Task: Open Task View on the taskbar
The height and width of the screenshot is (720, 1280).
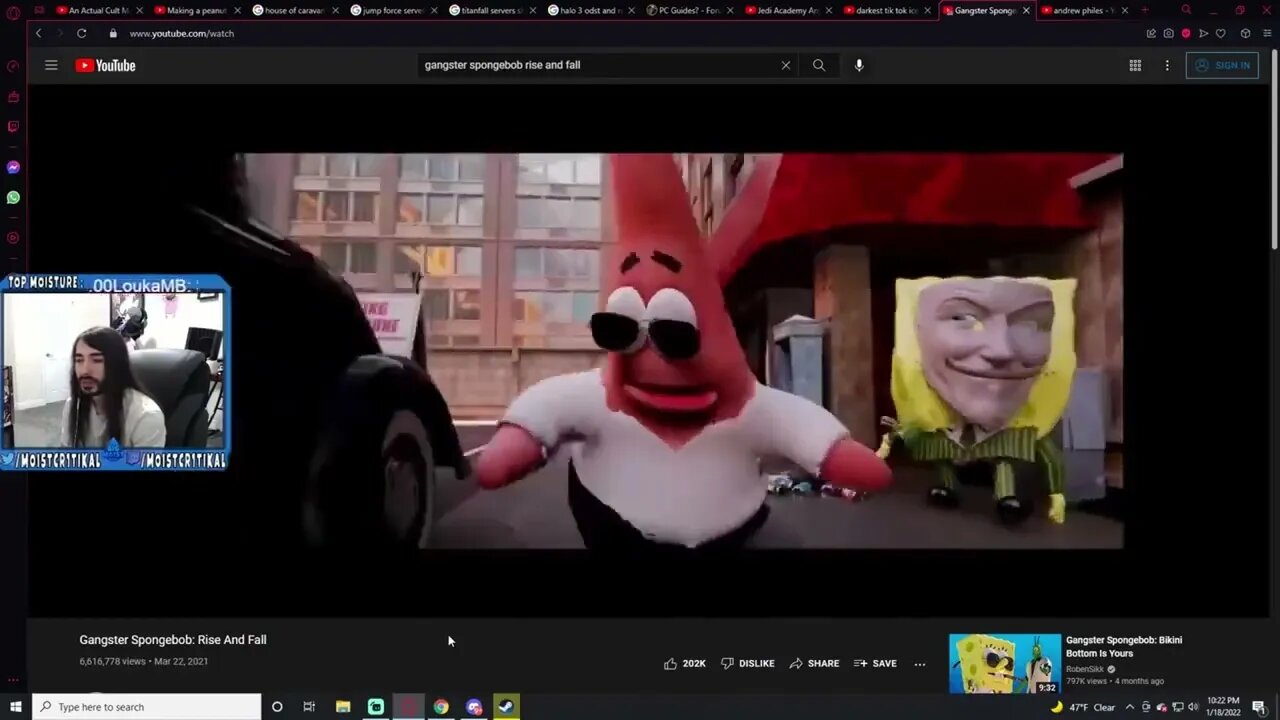Action: click(309, 707)
